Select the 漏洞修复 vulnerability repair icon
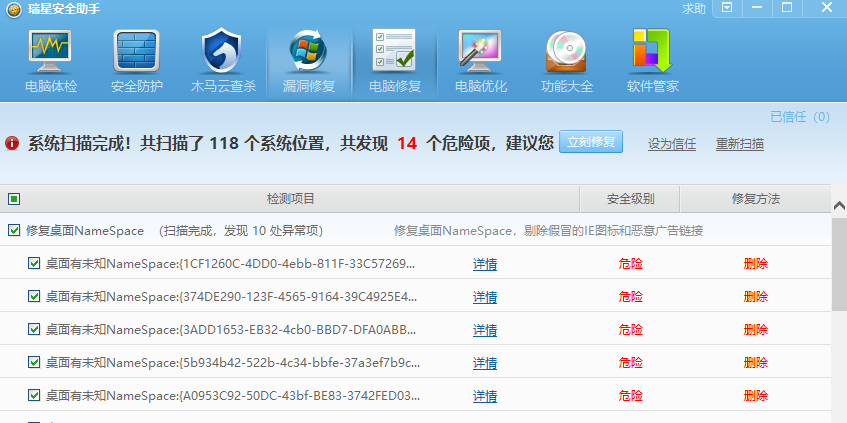 click(x=309, y=61)
